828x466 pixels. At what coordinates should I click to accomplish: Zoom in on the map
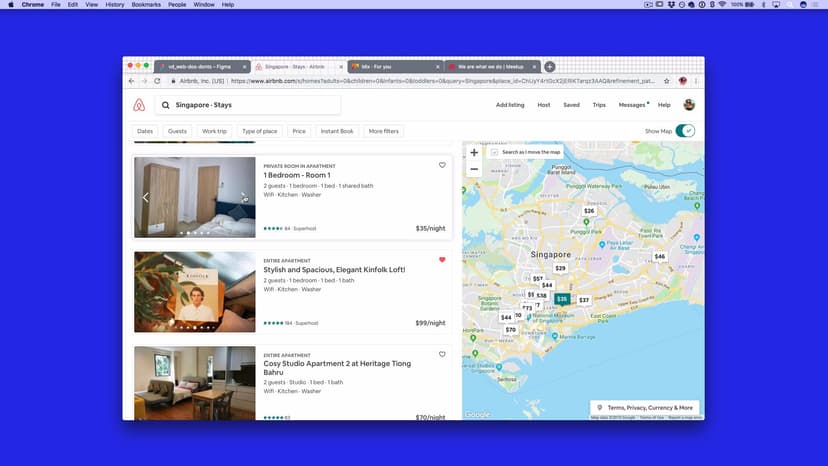(474, 153)
